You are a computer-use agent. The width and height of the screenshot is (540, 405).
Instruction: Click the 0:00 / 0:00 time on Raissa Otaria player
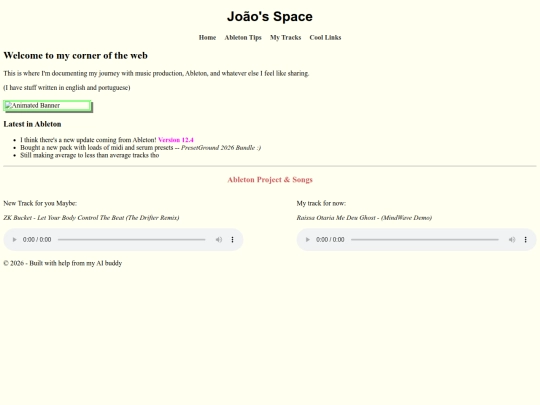tap(330, 240)
